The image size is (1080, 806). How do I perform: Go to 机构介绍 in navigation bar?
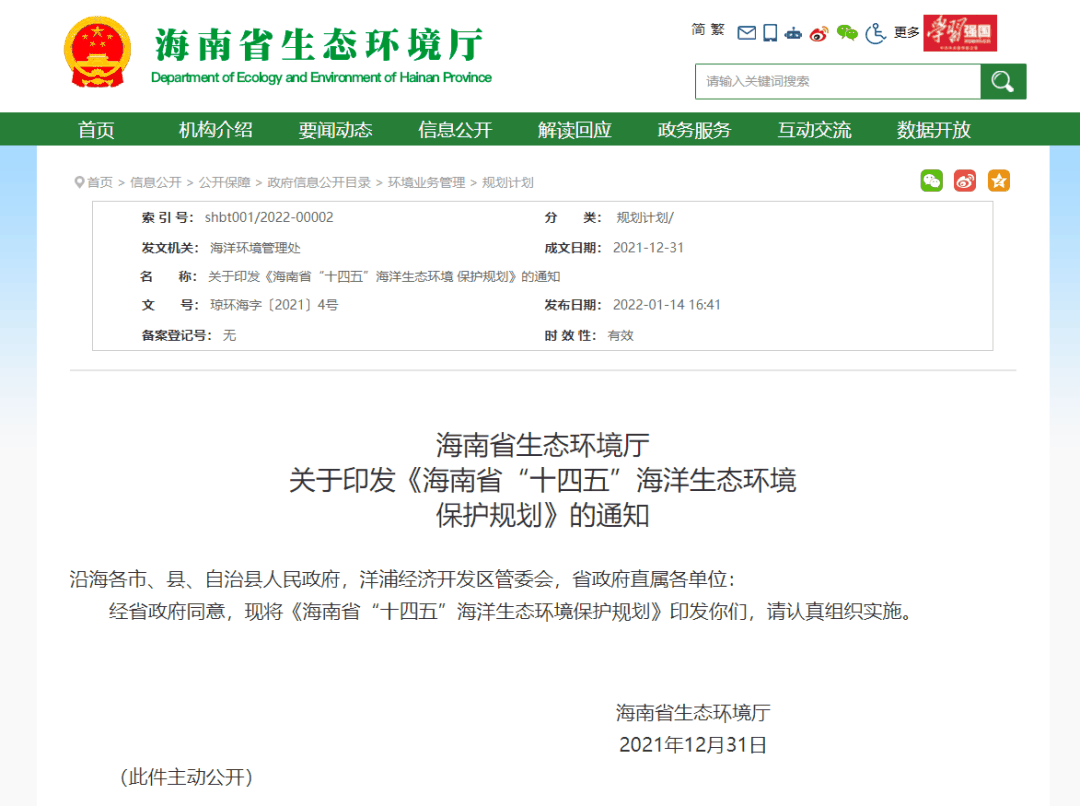click(x=216, y=130)
